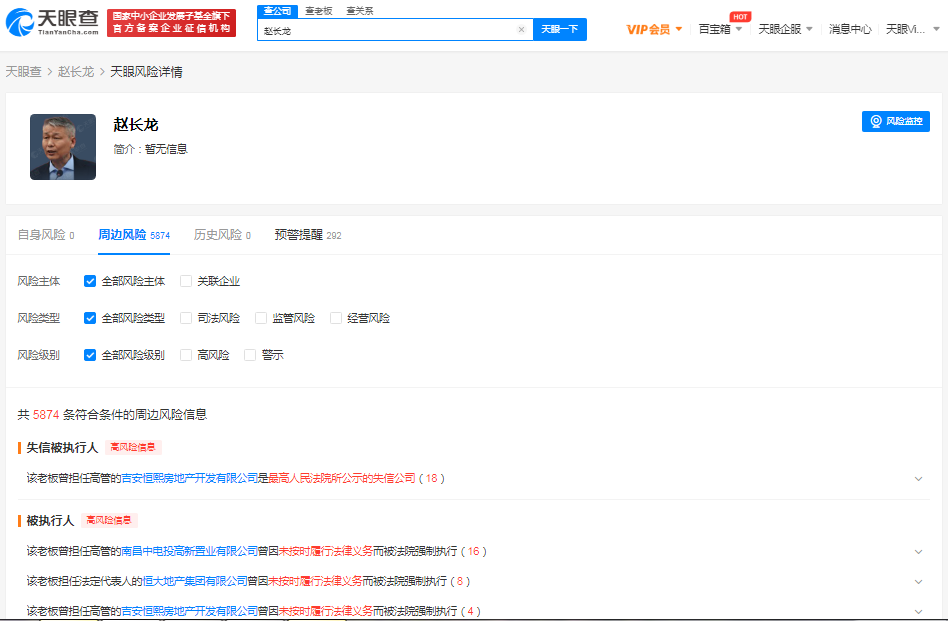Click the 简介：暂无信息 text

click(151, 149)
